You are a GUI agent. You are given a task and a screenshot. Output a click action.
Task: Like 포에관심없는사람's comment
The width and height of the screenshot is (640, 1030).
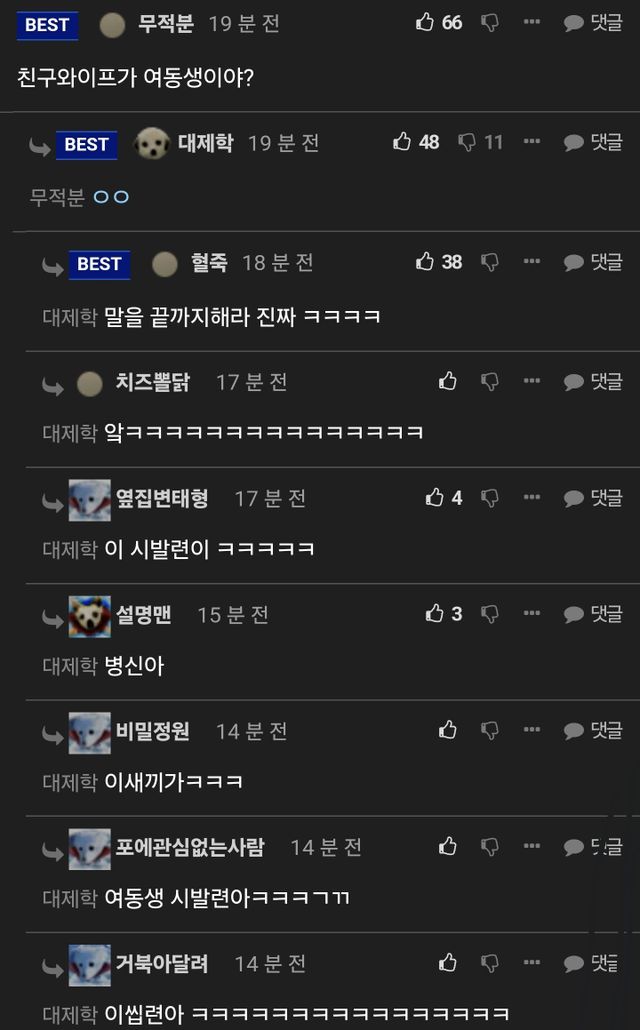click(448, 847)
